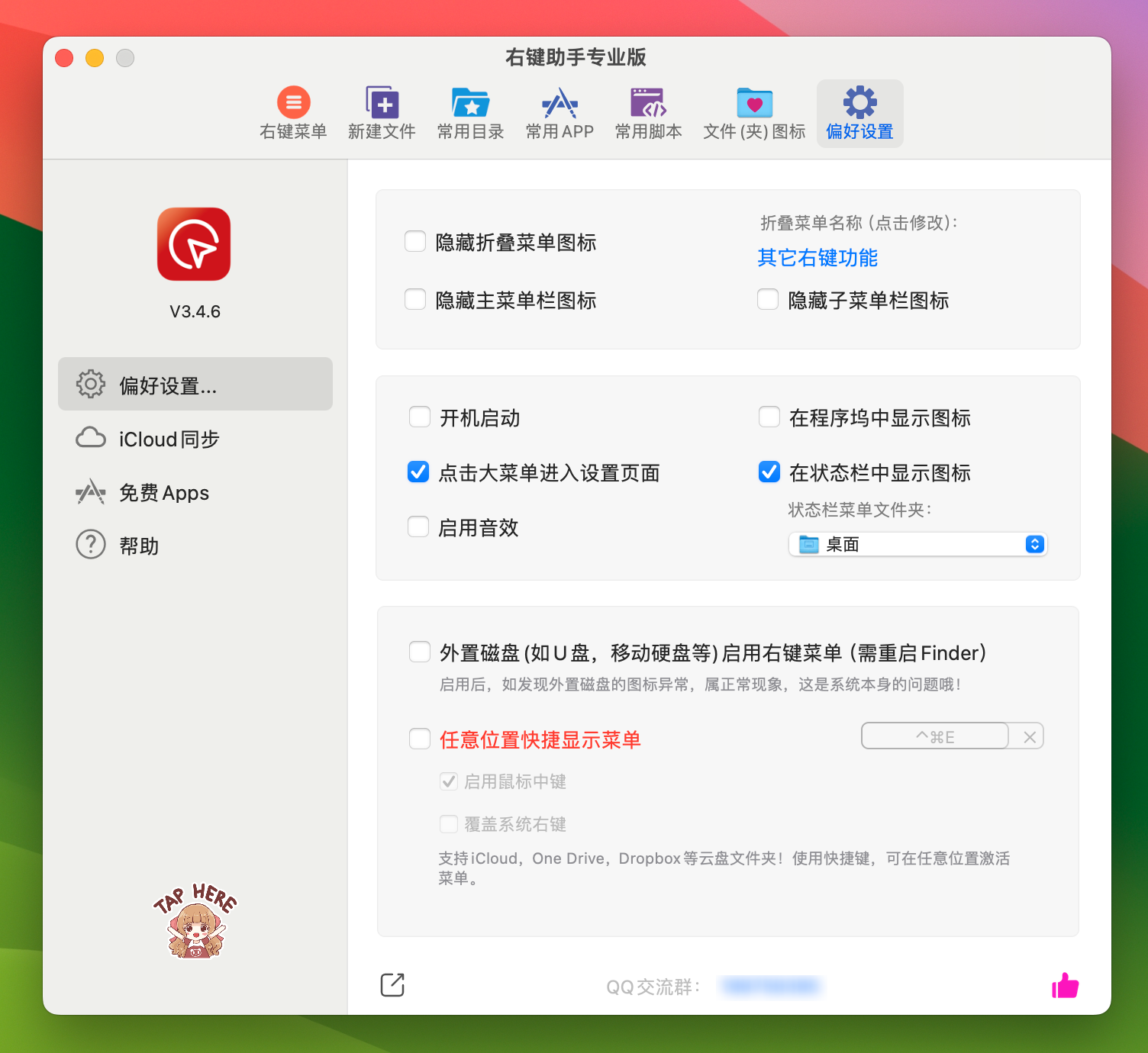Click the folder icon in 桌面 dropdown
This screenshot has width=1148, height=1053.
click(x=808, y=544)
